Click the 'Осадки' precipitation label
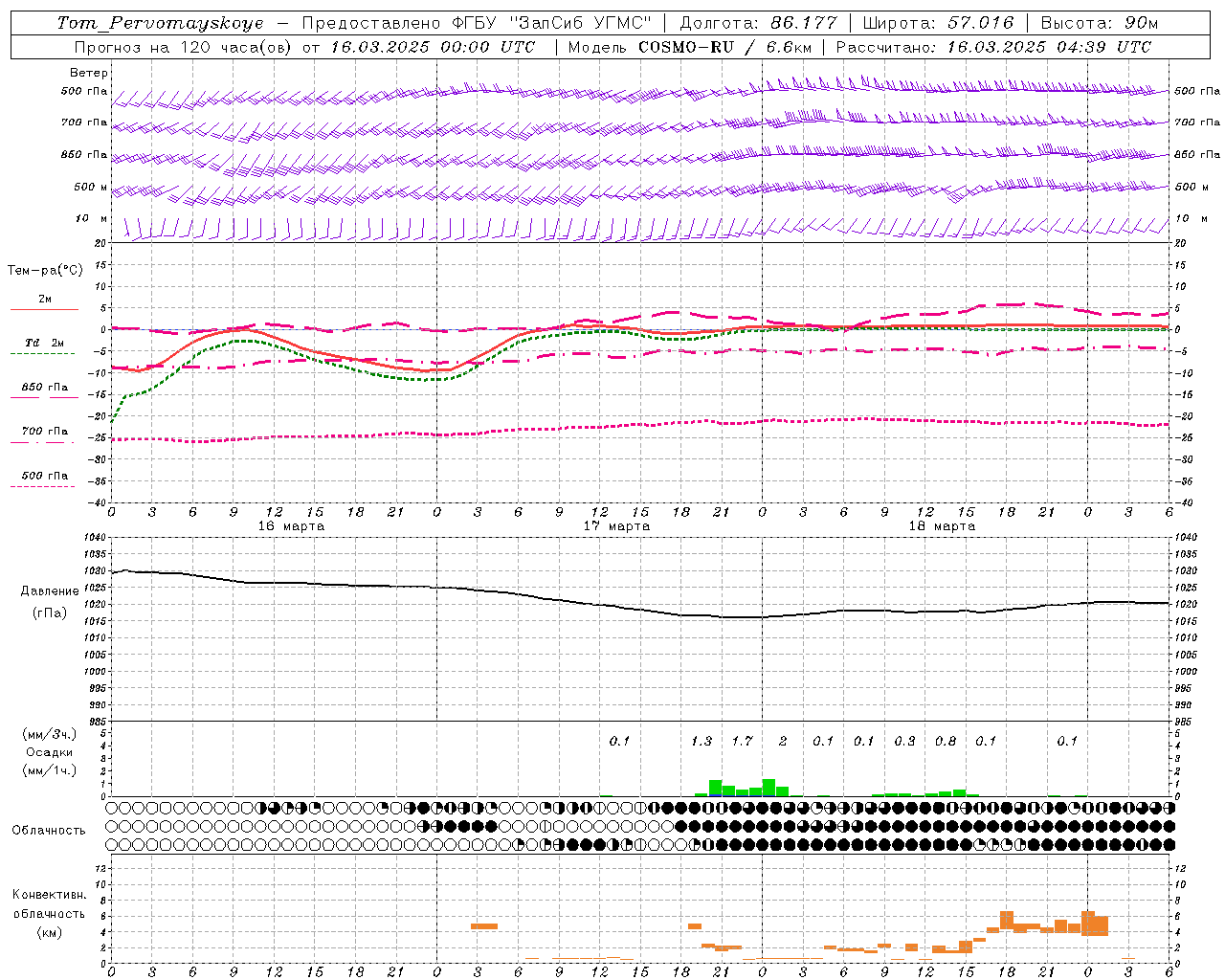 pyautogui.click(x=50, y=752)
